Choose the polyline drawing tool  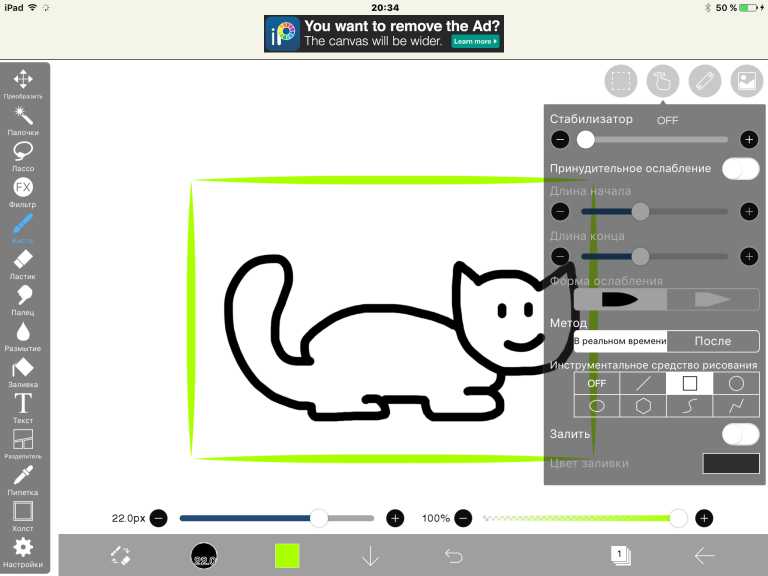pos(736,406)
